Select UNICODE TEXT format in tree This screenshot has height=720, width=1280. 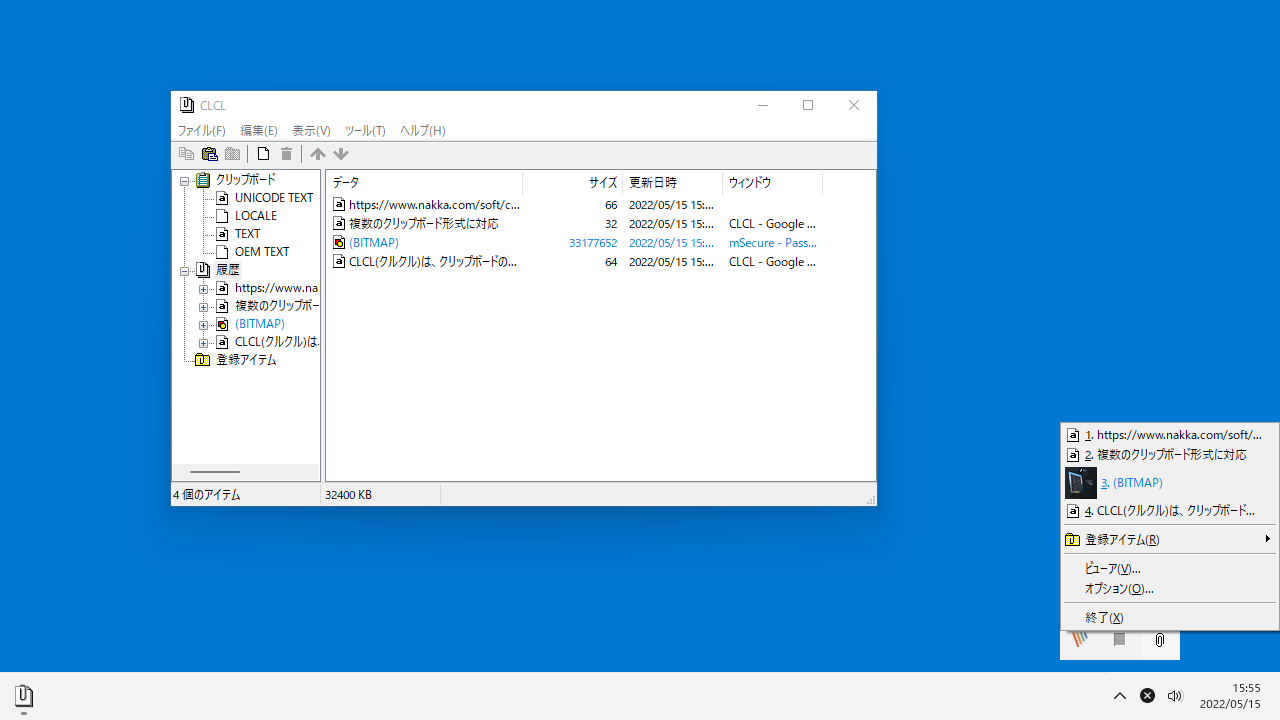[x=274, y=198]
